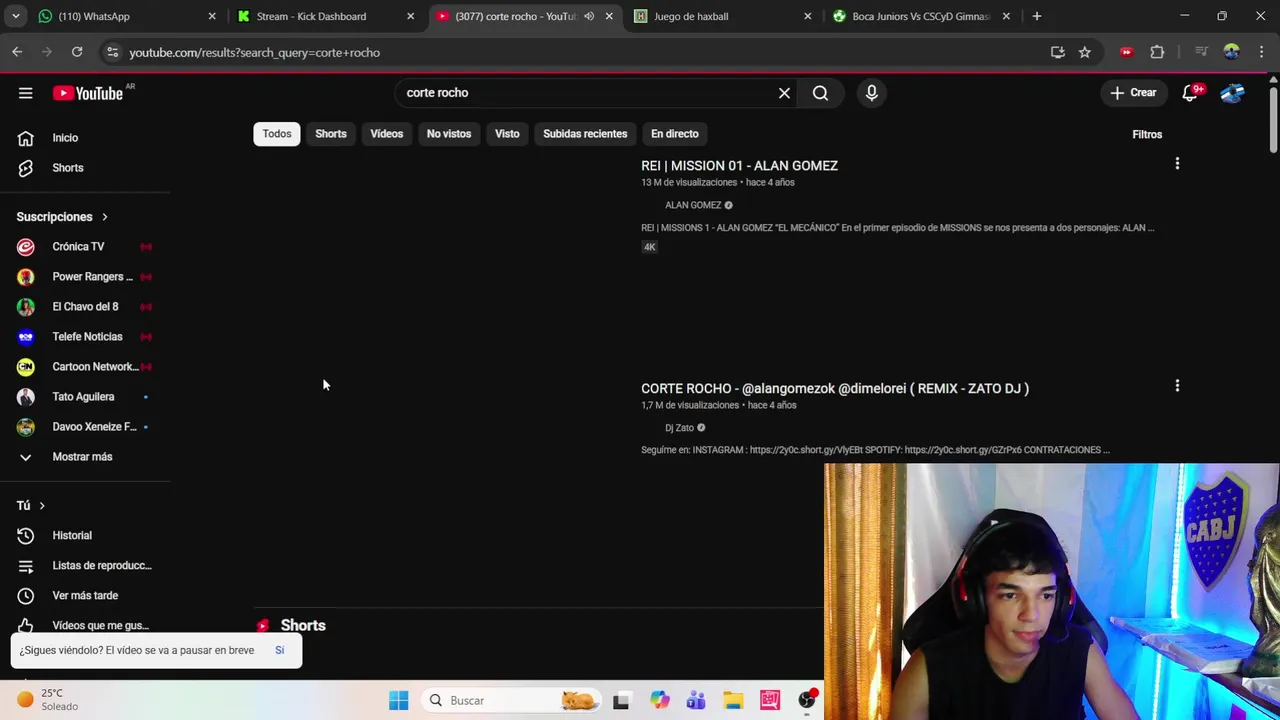Click the install/cast page icon in address bar
Screen dimensions: 1280x720
(1057, 52)
